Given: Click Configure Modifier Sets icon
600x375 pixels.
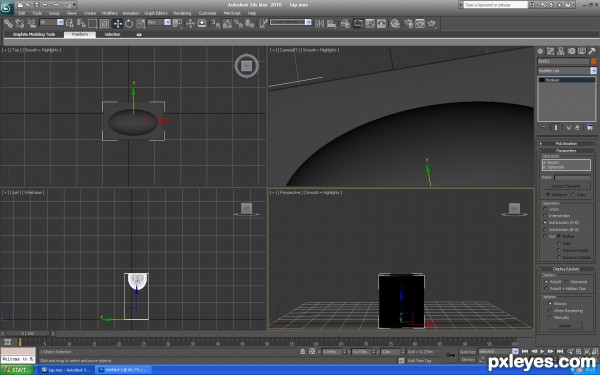Looking at the screenshot, I should [x=590, y=127].
